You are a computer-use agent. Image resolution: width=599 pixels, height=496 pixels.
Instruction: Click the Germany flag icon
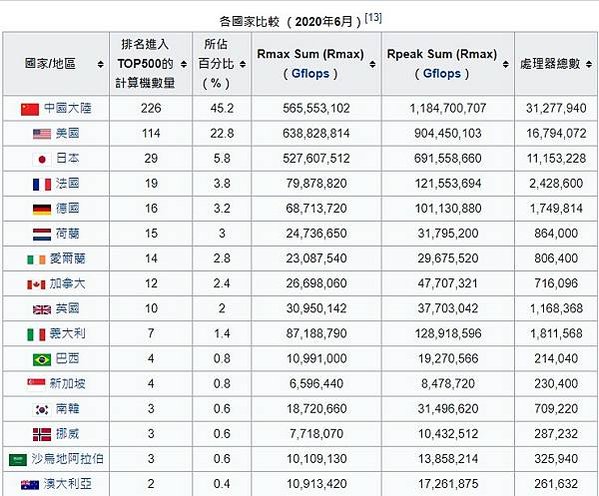point(42,209)
